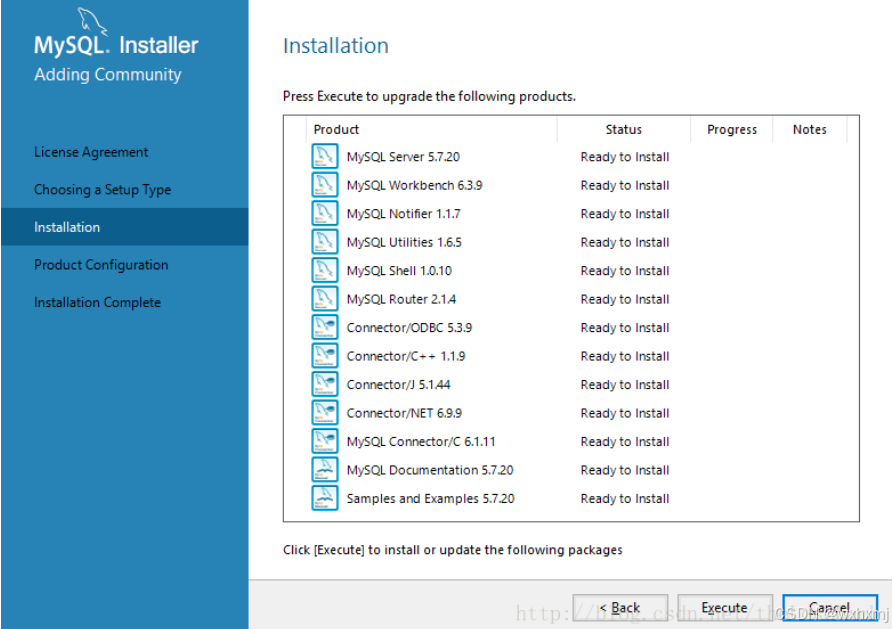
Task: Click the MySQL Router 2.1.4 product icon
Action: (325, 299)
